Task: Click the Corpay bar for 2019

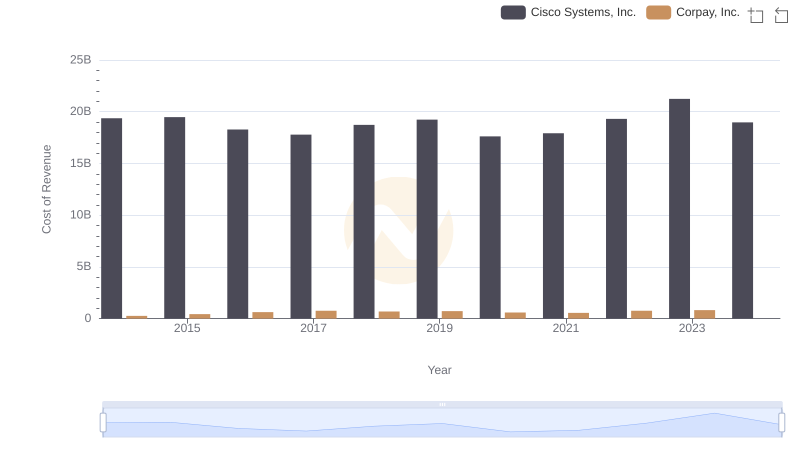Action: [452, 315]
